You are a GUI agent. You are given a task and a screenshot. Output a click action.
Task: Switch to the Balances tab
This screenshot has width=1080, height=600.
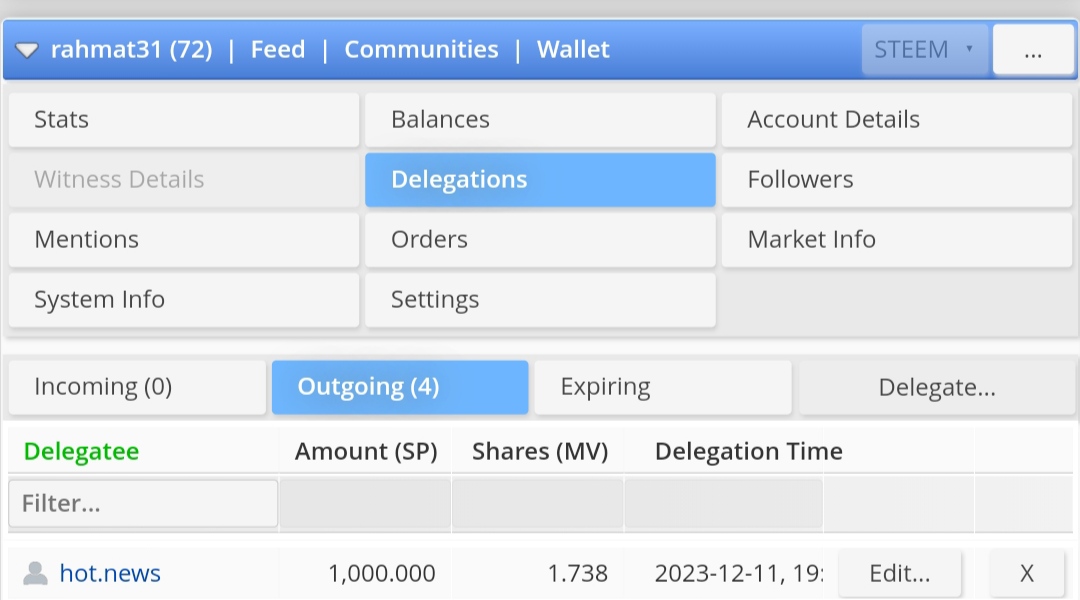tap(540, 120)
